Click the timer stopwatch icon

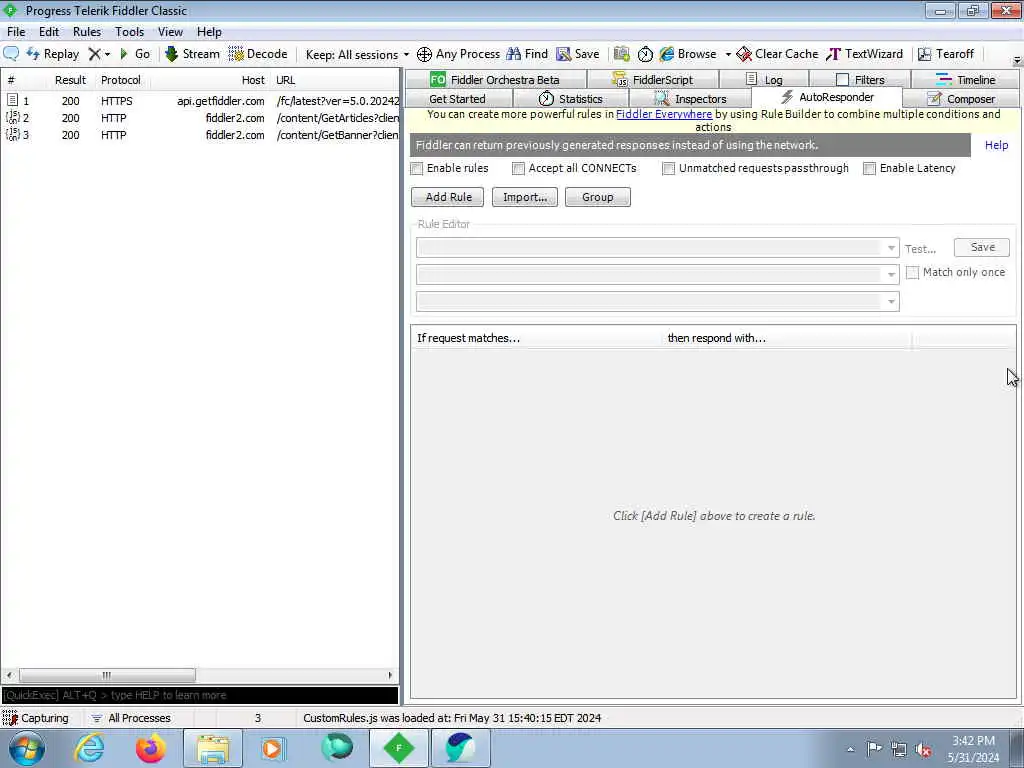(x=645, y=54)
